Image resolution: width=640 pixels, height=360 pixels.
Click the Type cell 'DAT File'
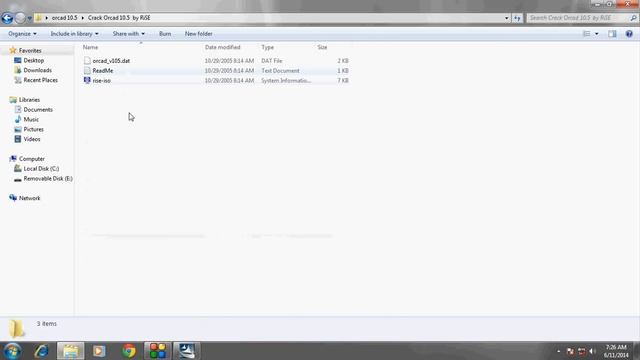[271, 61]
